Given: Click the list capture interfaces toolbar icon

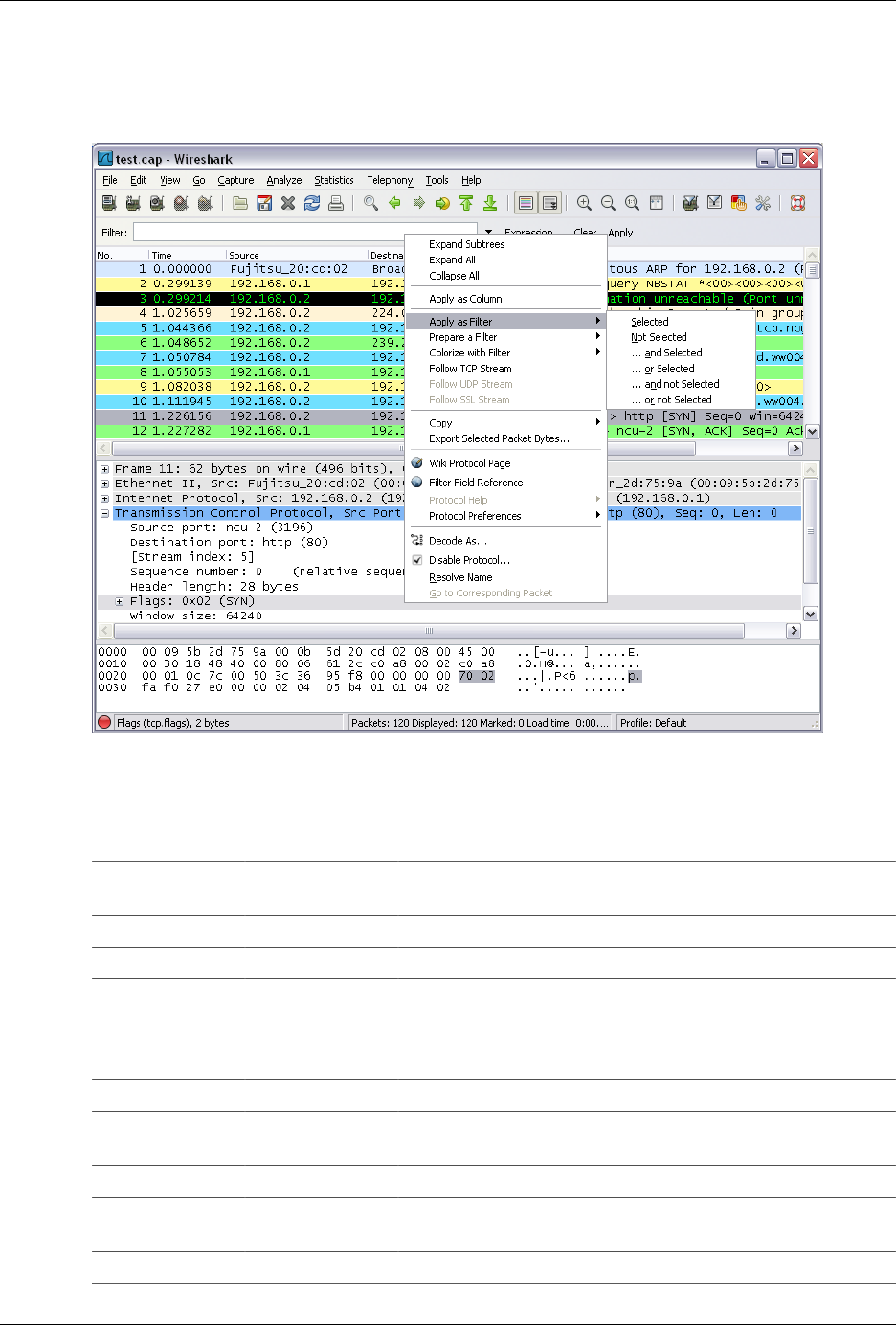Looking at the screenshot, I should [x=109, y=203].
